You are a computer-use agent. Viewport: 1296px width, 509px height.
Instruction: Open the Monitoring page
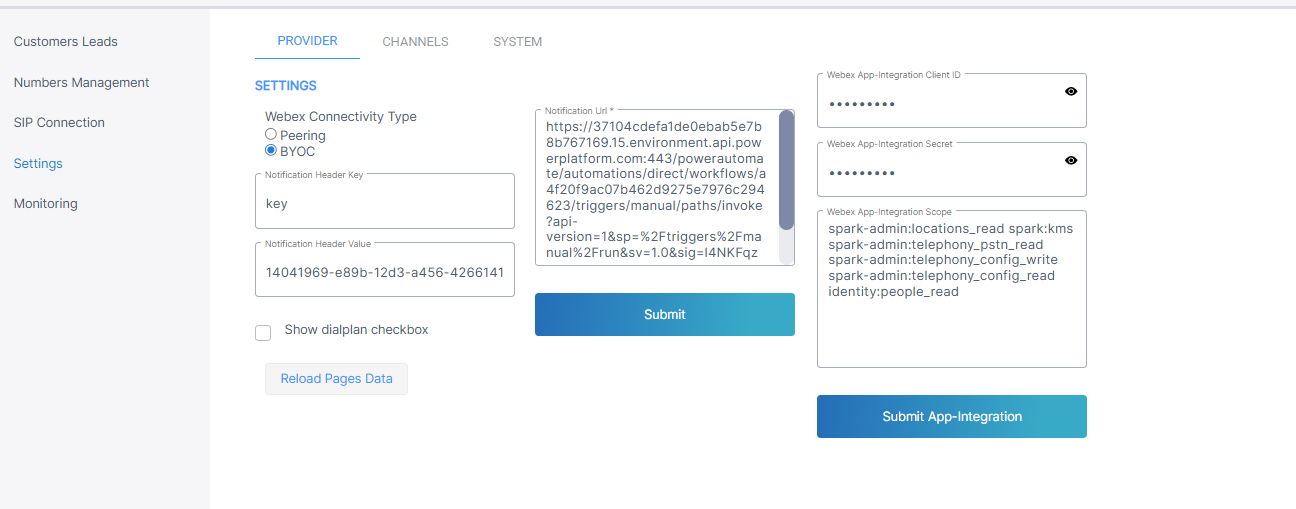click(45, 203)
